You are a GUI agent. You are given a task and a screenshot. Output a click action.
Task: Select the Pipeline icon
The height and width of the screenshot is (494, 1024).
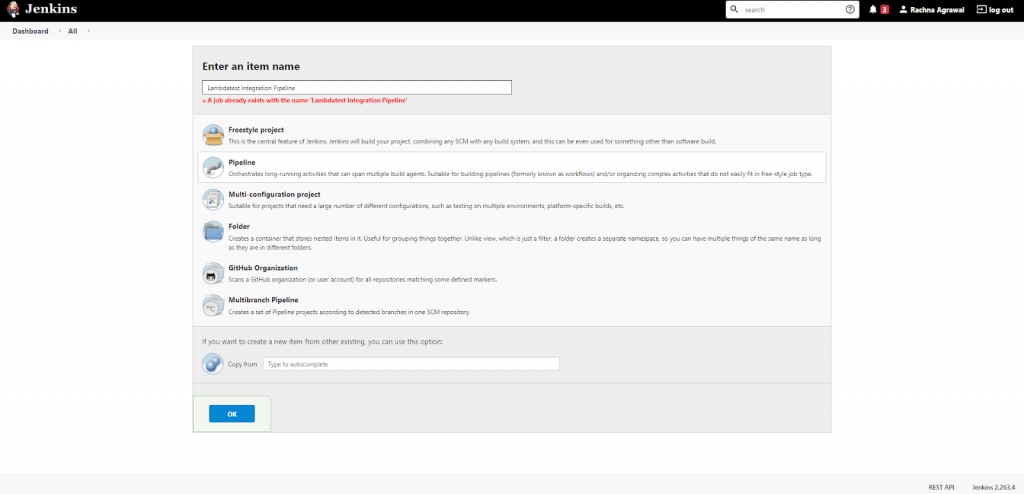pos(214,167)
